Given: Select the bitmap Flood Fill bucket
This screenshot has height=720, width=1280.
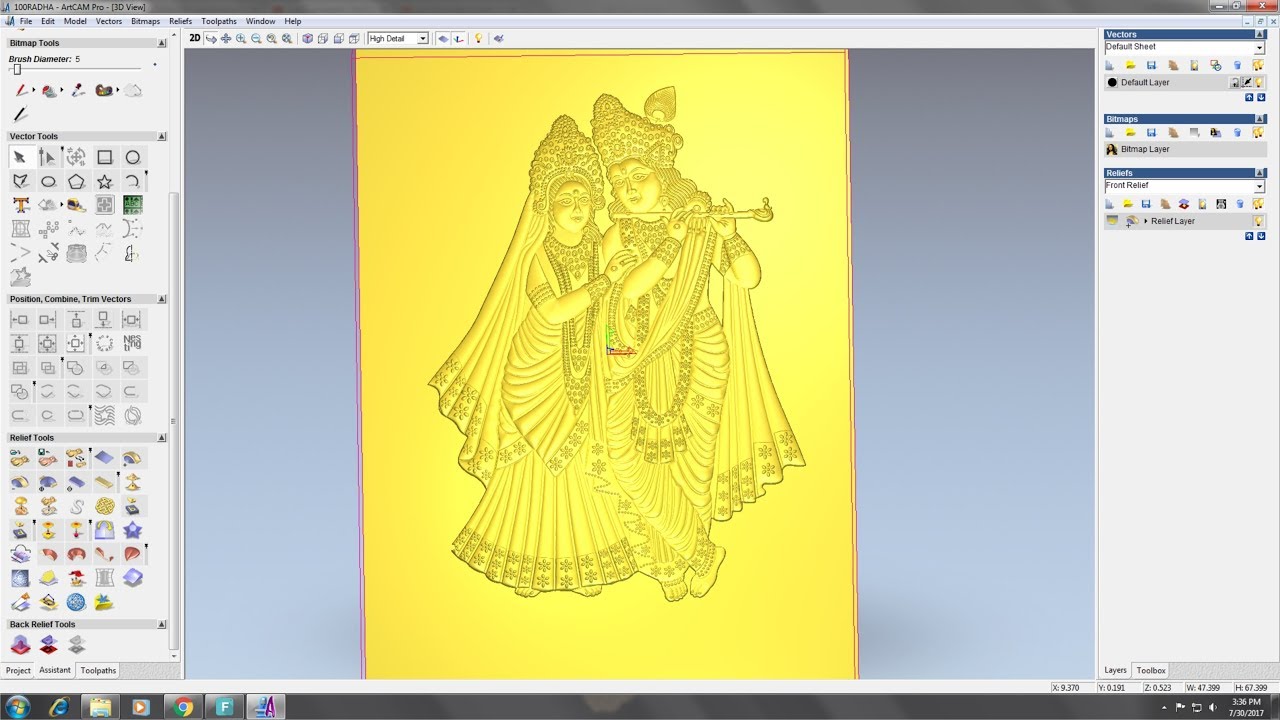Looking at the screenshot, I should tap(49, 91).
